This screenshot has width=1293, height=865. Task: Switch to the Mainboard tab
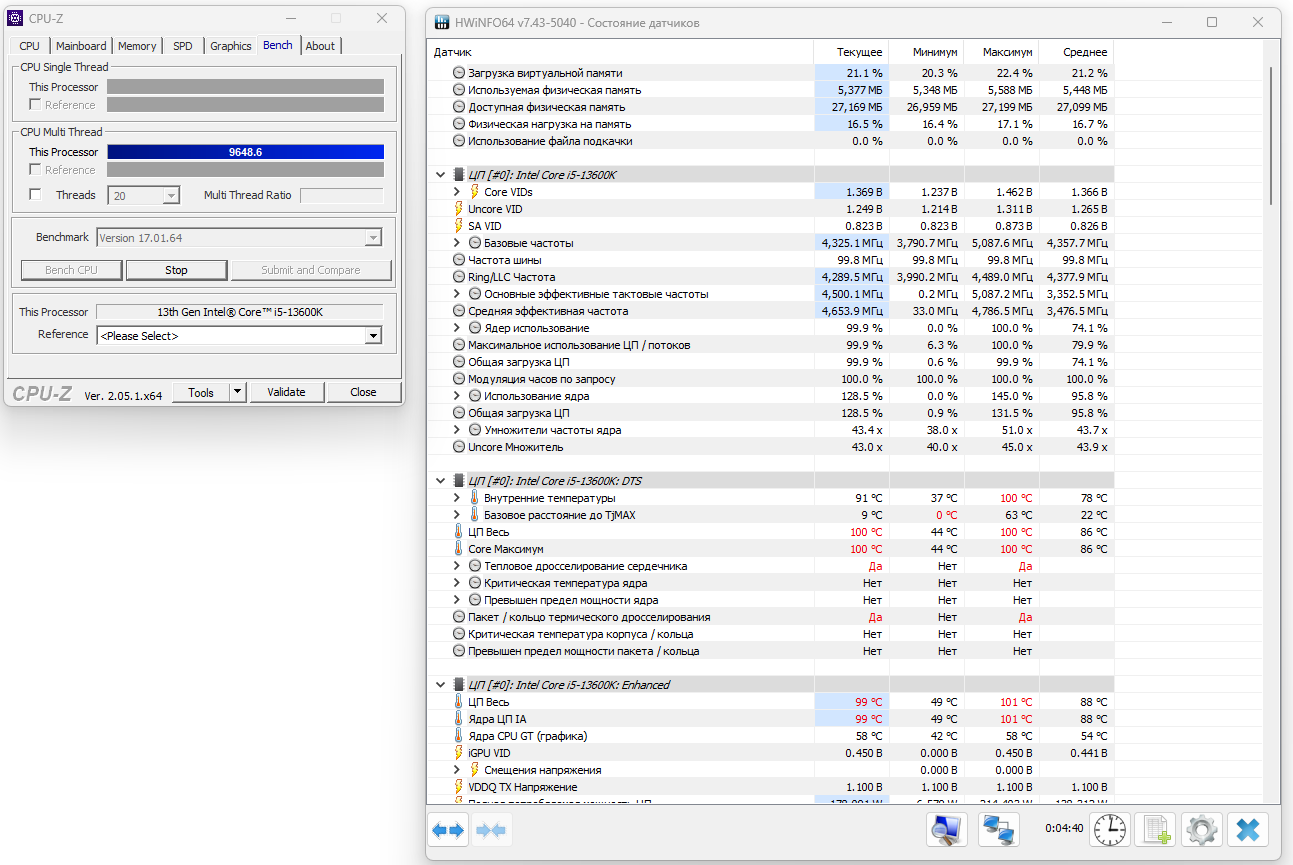[81, 46]
